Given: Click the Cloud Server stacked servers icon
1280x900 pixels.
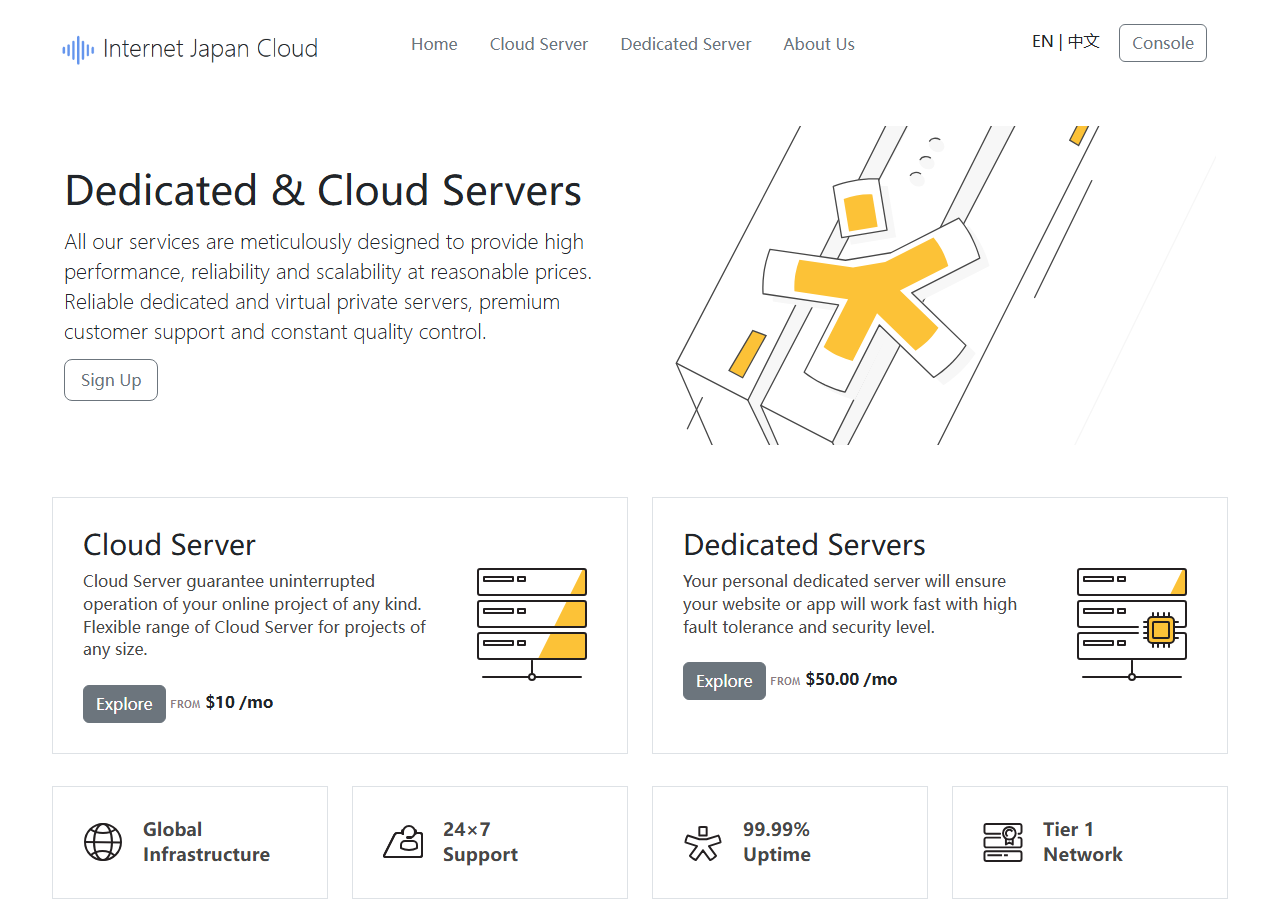Looking at the screenshot, I should coord(532,624).
